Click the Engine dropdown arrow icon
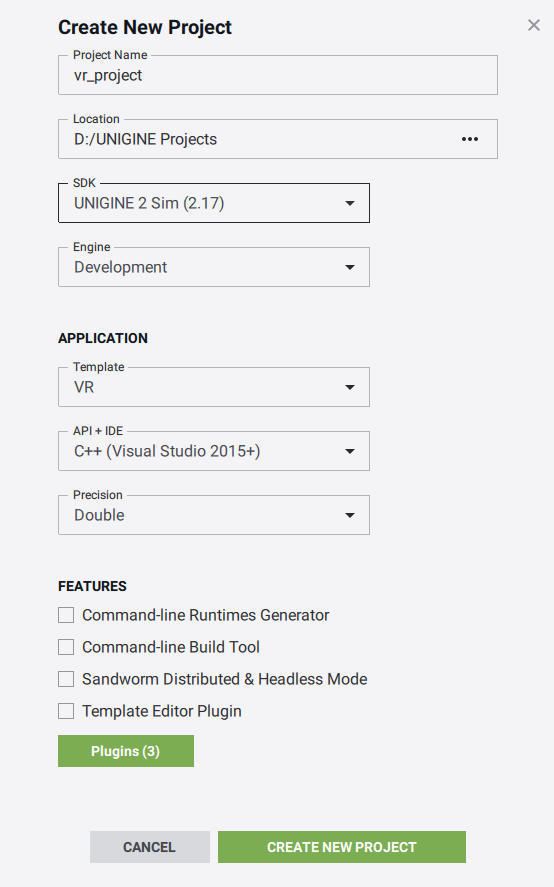554x887 pixels. 350,267
